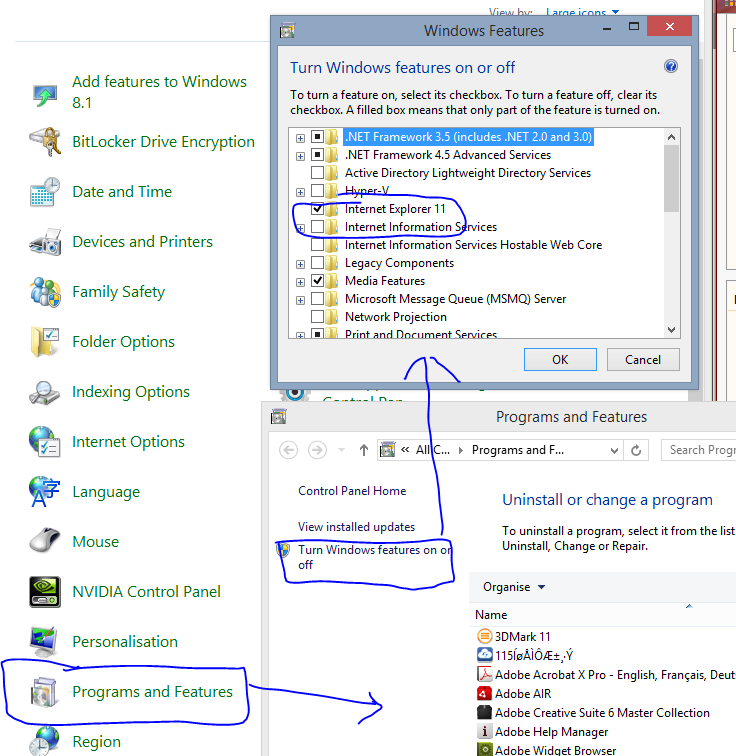Screen dimensions: 736x756
Task: Click the Up arrow in Programs and Features
Action: pyautogui.click(x=364, y=450)
